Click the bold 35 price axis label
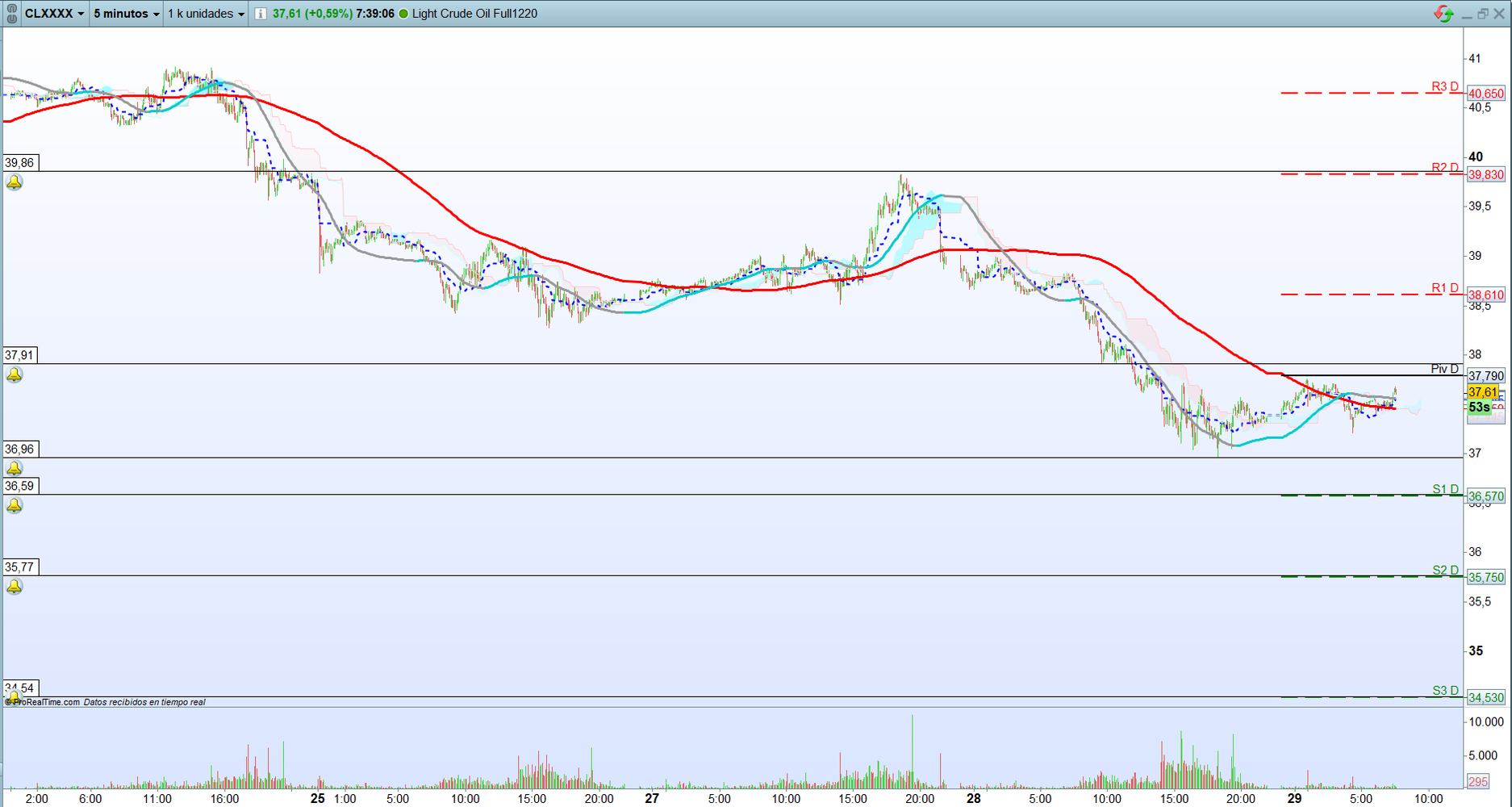 click(1476, 651)
